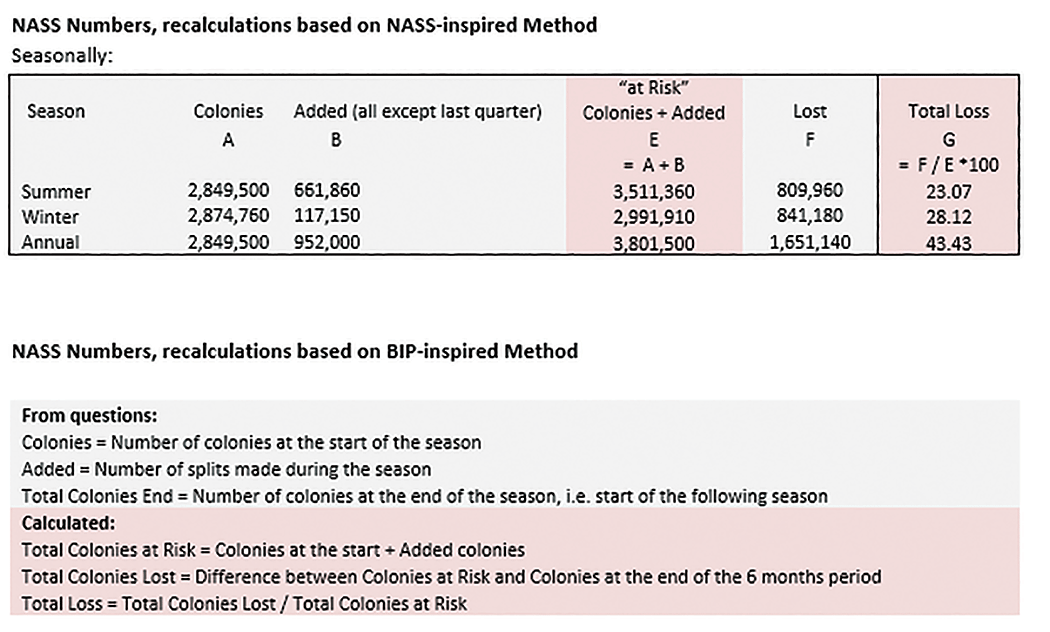Click the "= F / E *100" formula

948,165
